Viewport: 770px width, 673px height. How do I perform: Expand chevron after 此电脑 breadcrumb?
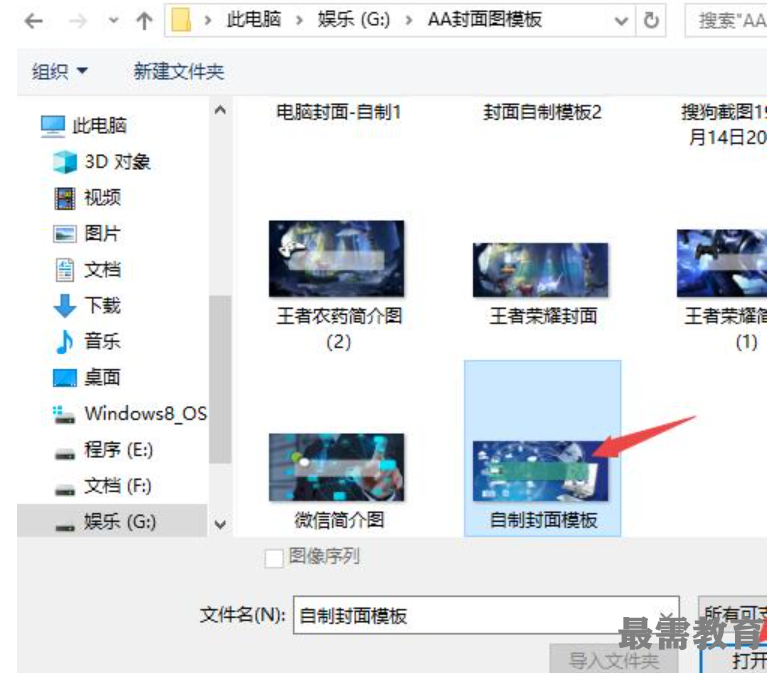point(299,21)
